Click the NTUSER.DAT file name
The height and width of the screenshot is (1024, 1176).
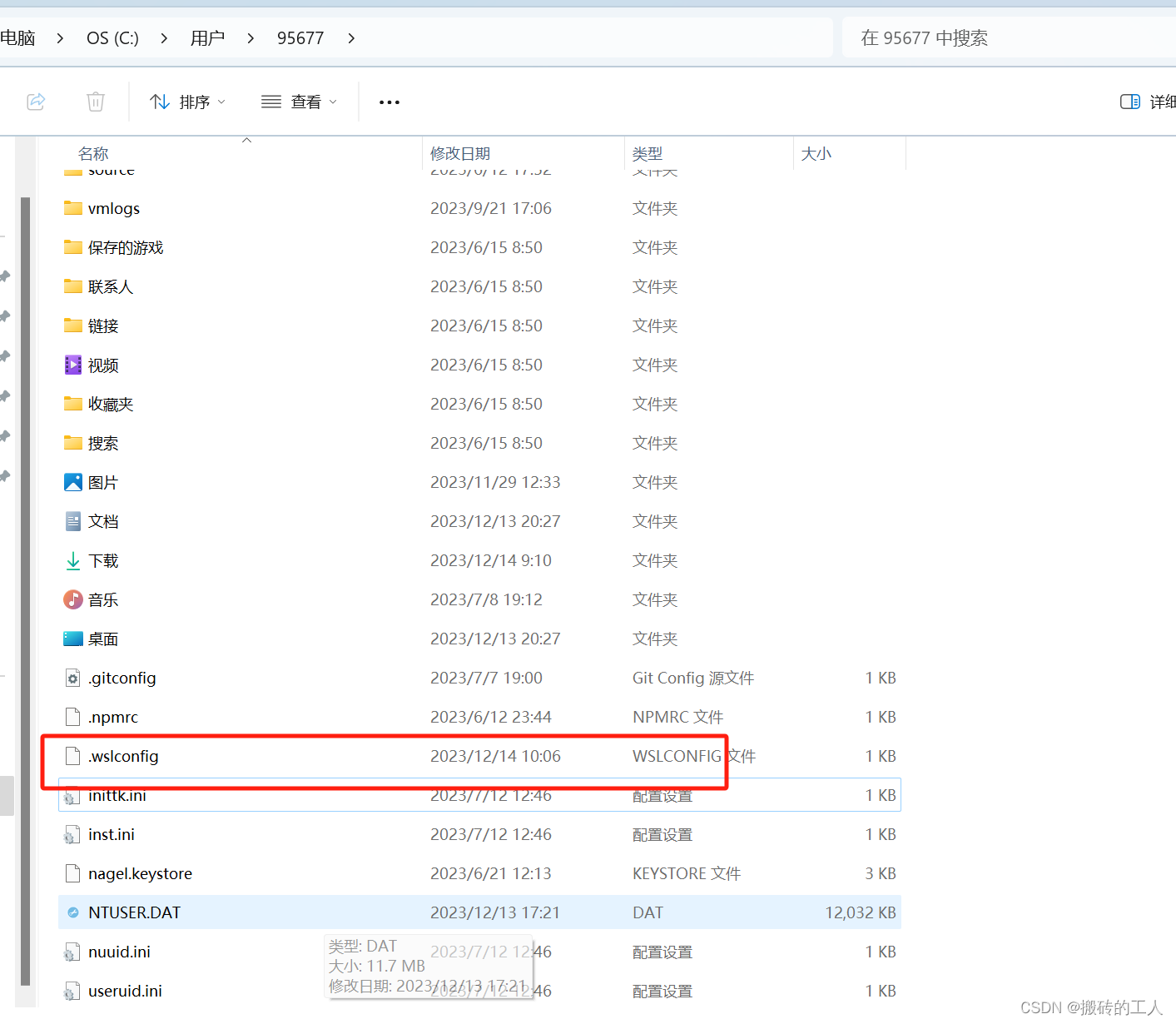click(x=135, y=912)
